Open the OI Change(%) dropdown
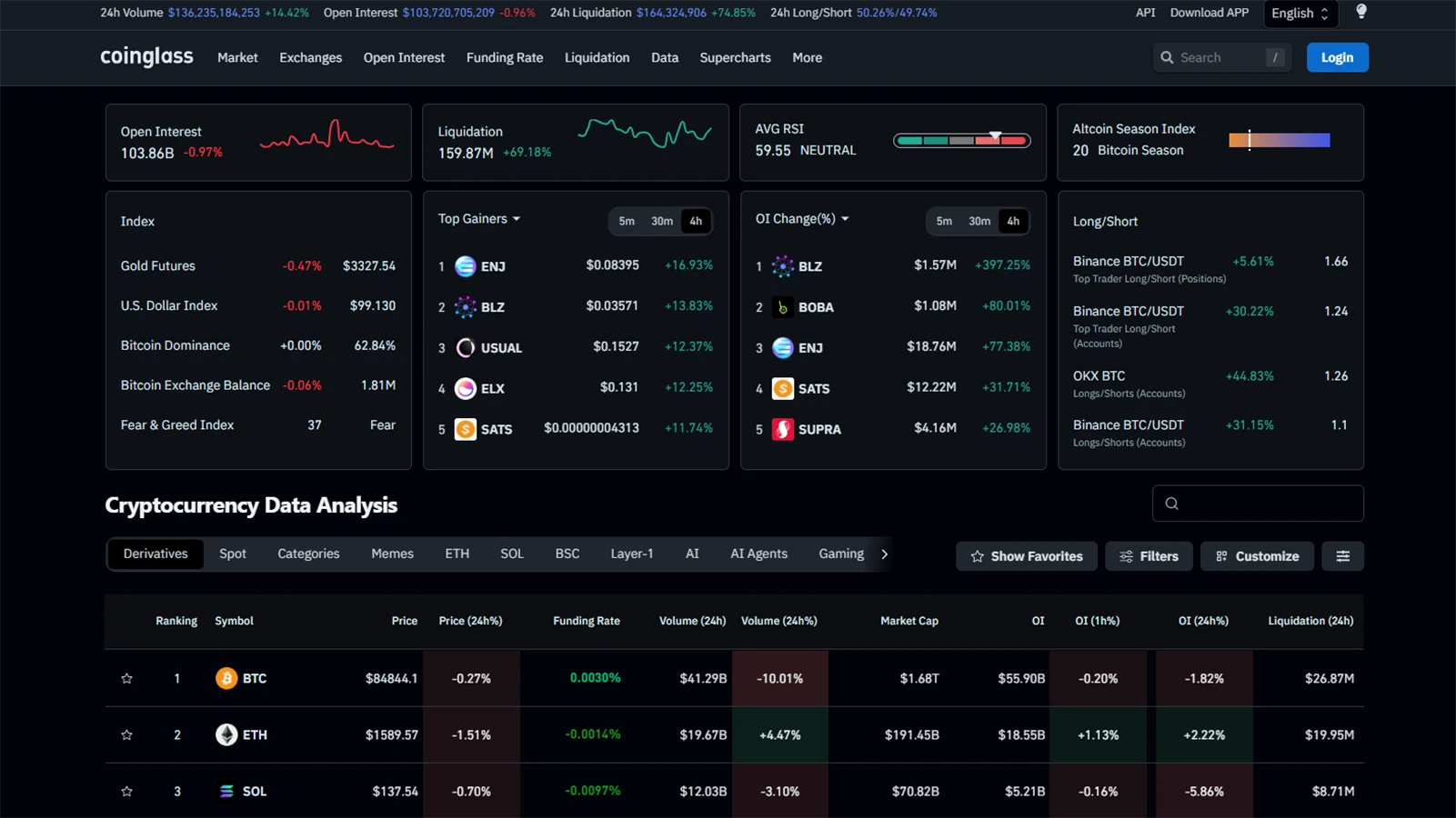 pos(802,219)
